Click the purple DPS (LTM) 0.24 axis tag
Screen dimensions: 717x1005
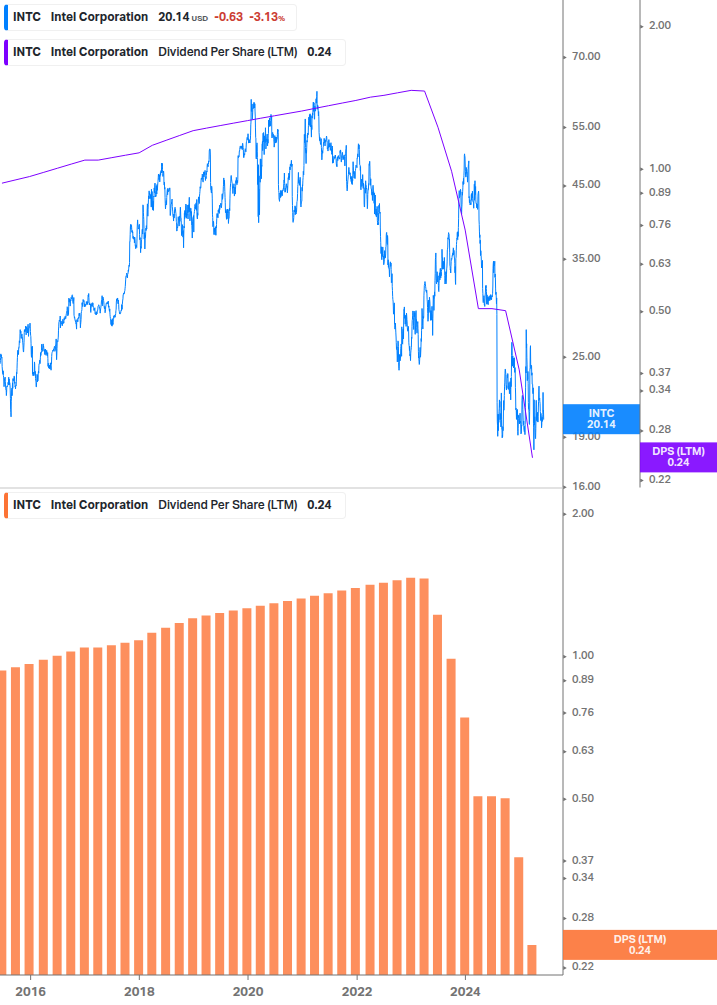point(678,457)
